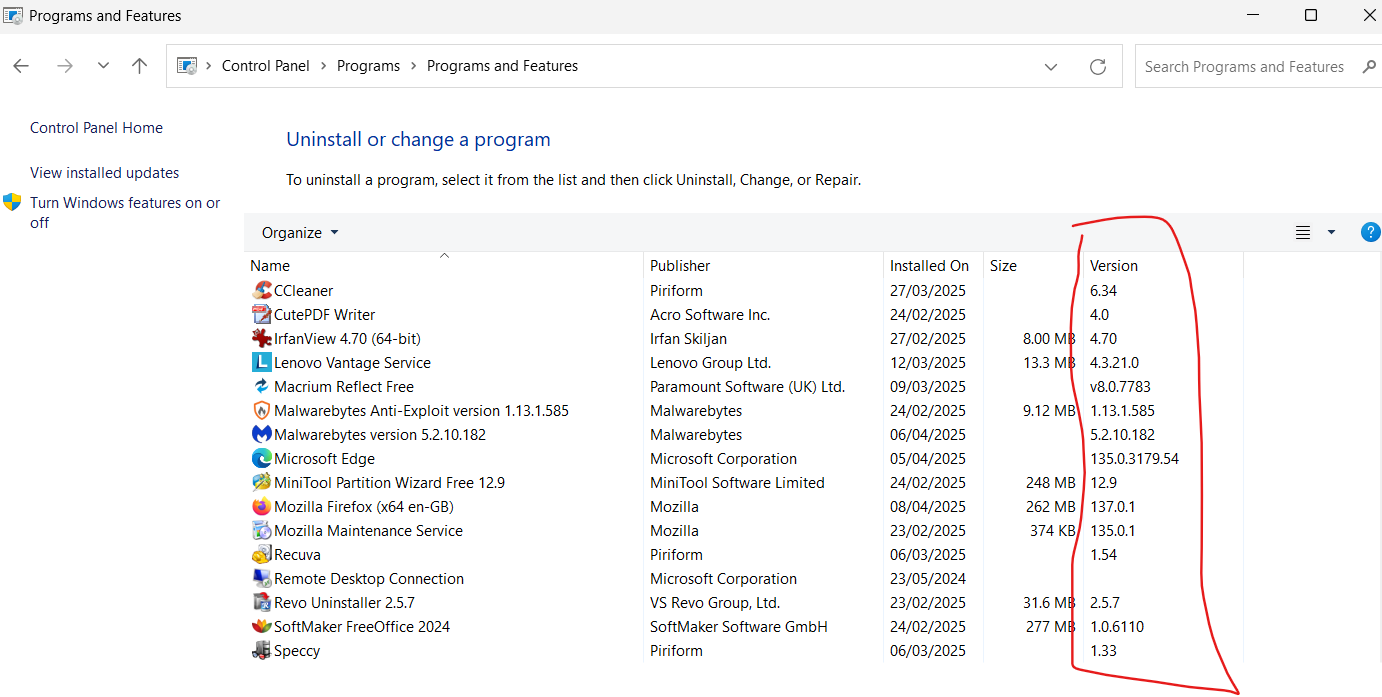The height and width of the screenshot is (697, 1382).
Task: Click the Malwarebytes version 5.2.10.182 icon
Action: (262, 434)
